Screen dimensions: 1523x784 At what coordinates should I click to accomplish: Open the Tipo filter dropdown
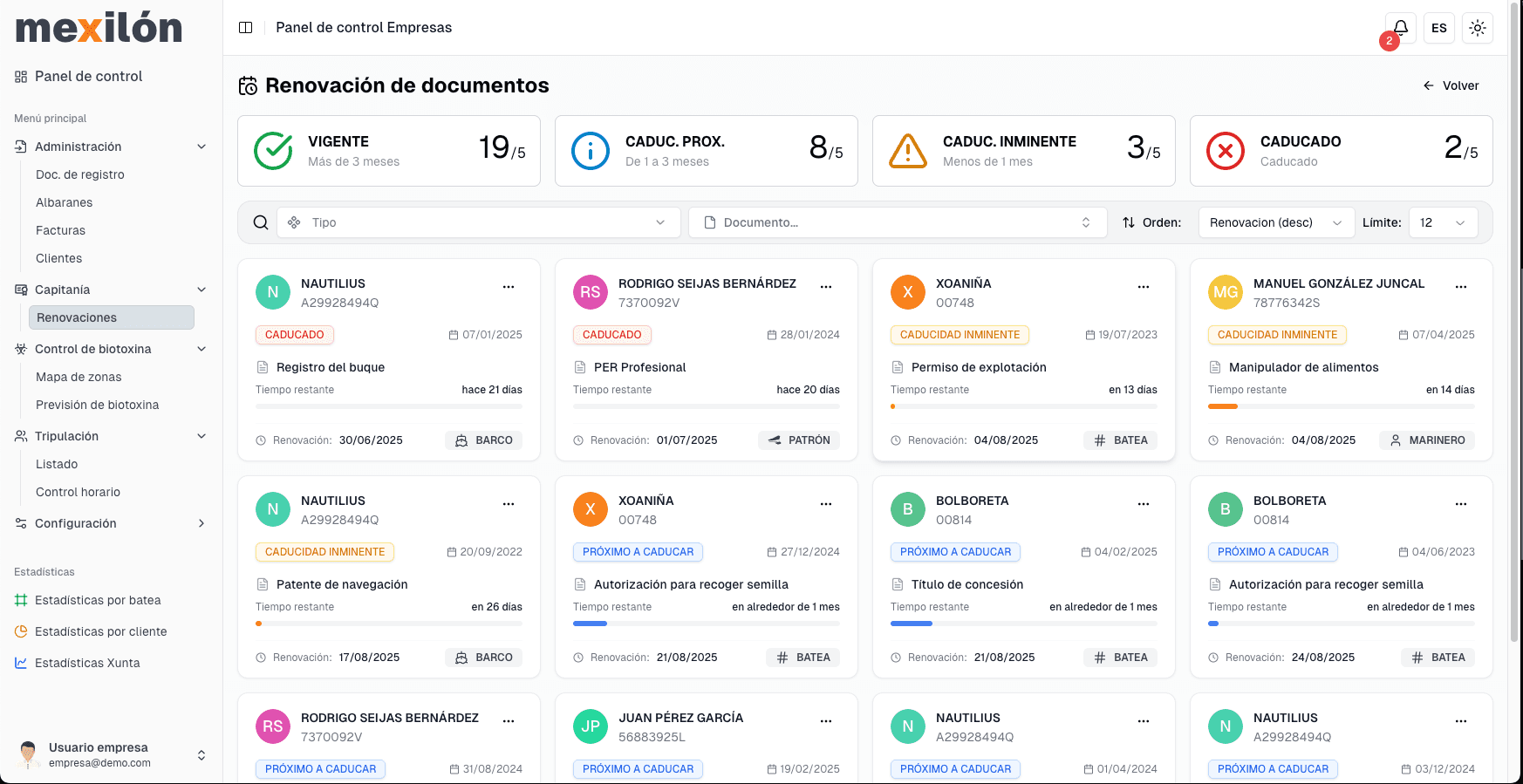point(479,222)
